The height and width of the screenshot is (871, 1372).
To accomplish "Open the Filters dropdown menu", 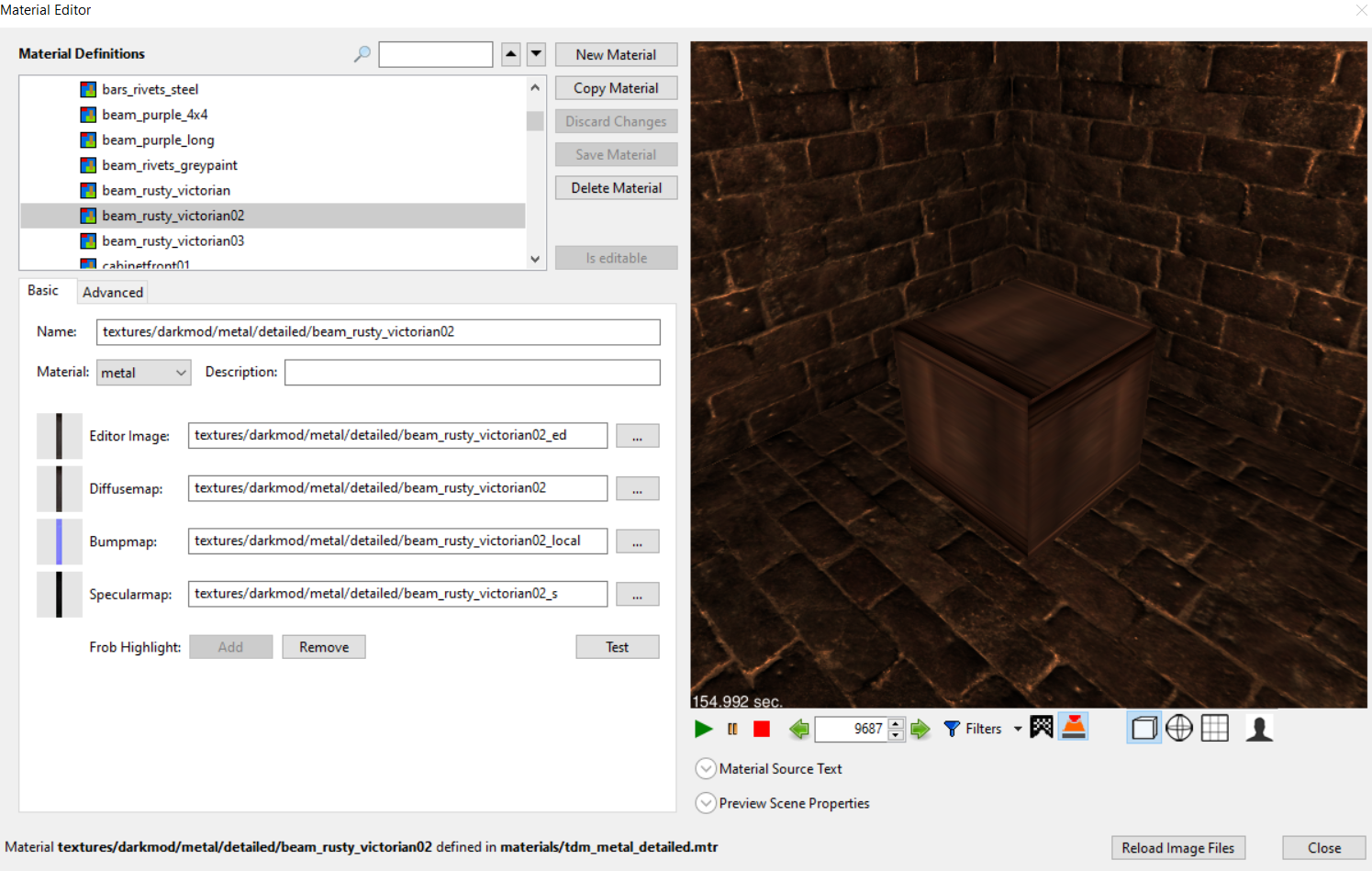I will pos(984,729).
